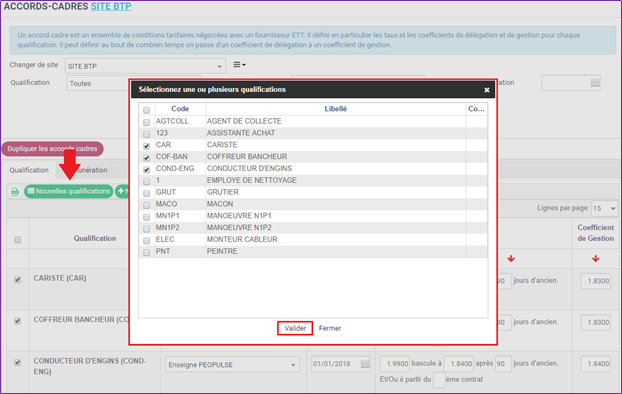Viewport: 622px width, 394px height.
Task: Check the MANOEUVRE N1P1 checkbox
Action: tap(147, 217)
